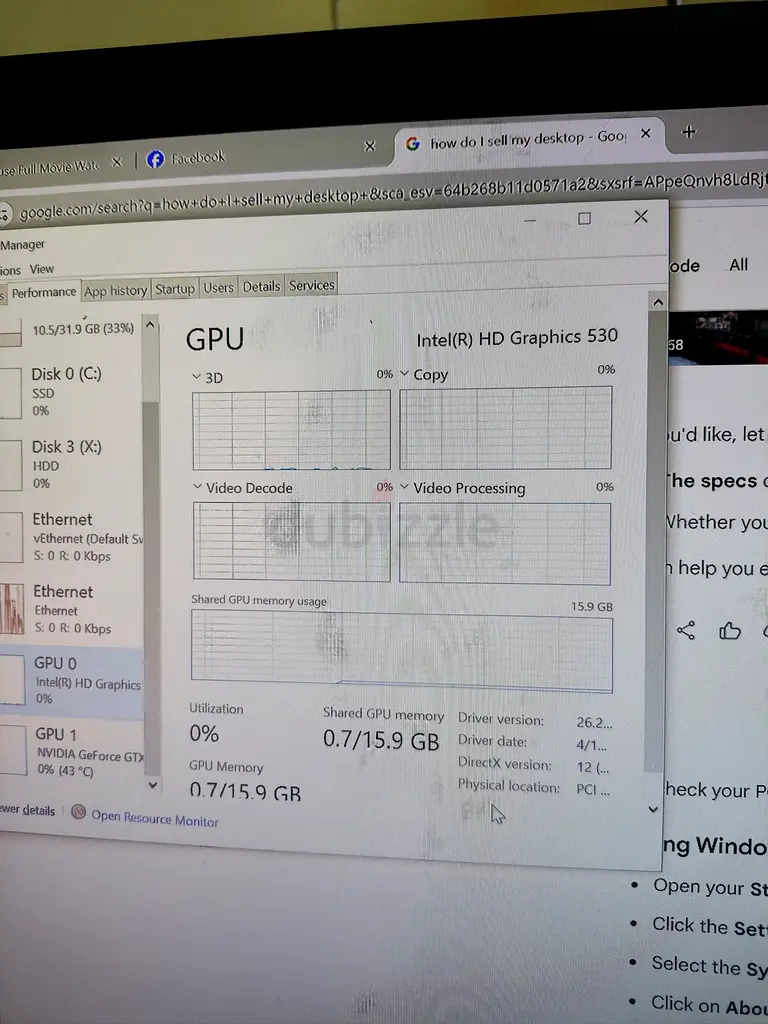Open the Video Processing graph dropdown
This screenshot has width=768, height=1024.
(404, 487)
